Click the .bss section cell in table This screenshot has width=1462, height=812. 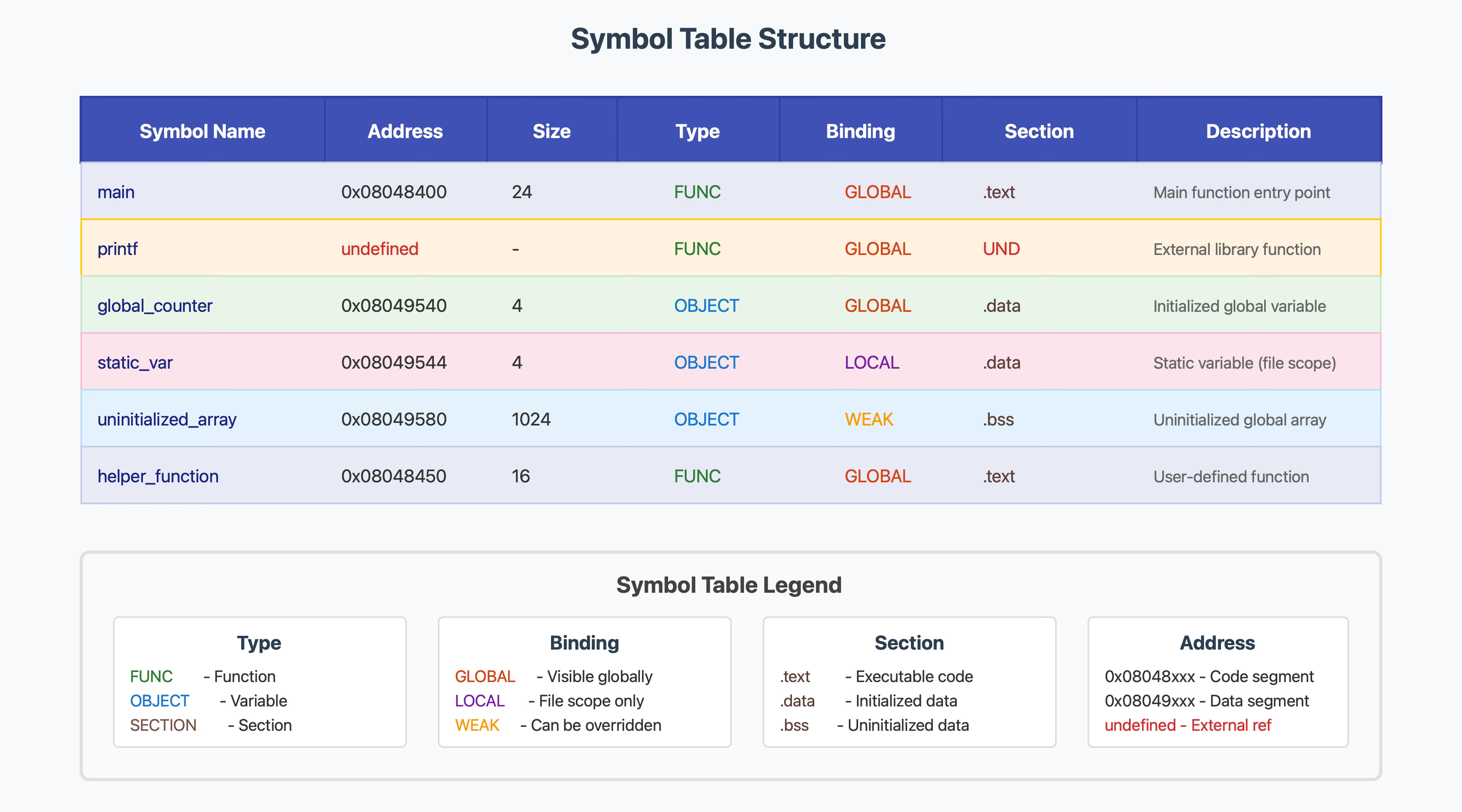pos(998,419)
